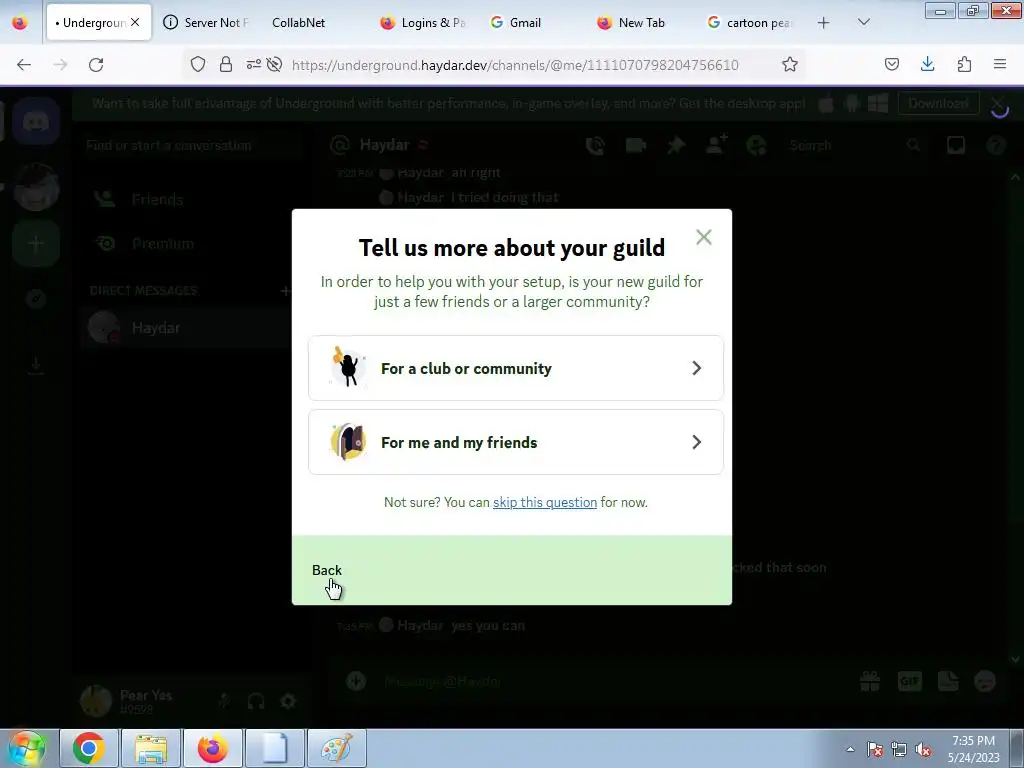Screen dimensions: 1024x768
Task: Open a new browser tab
Action: coord(824,23)
